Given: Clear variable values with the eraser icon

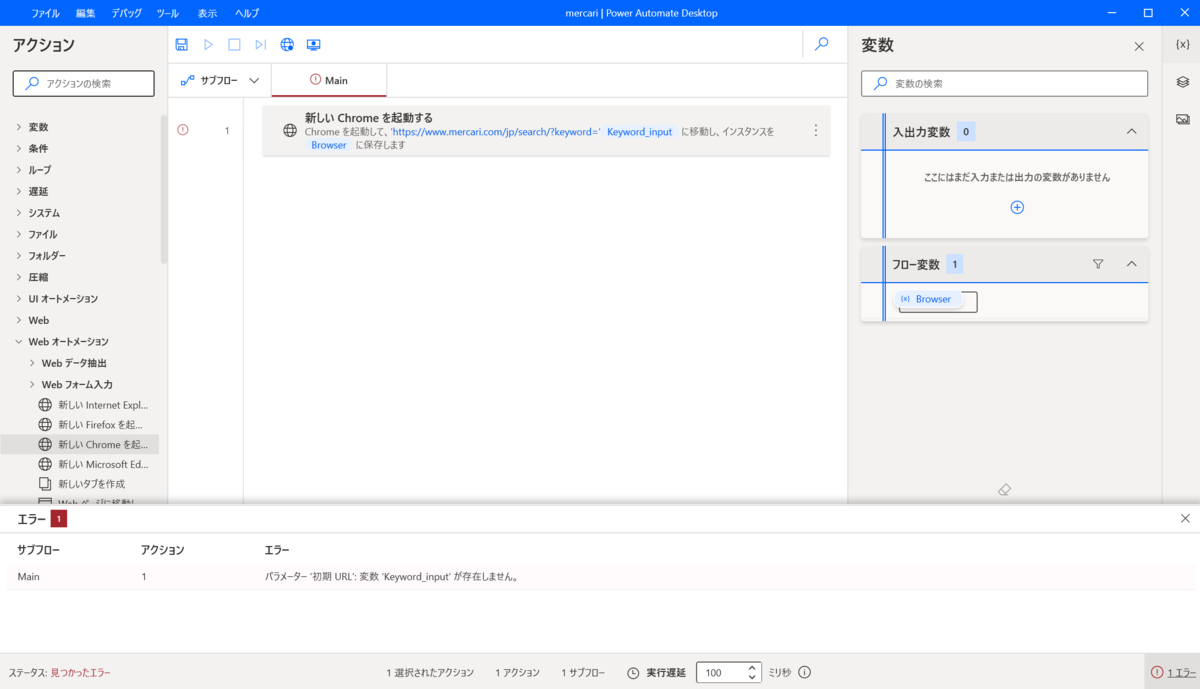Looking at the screenshot, I should 1005,489.
